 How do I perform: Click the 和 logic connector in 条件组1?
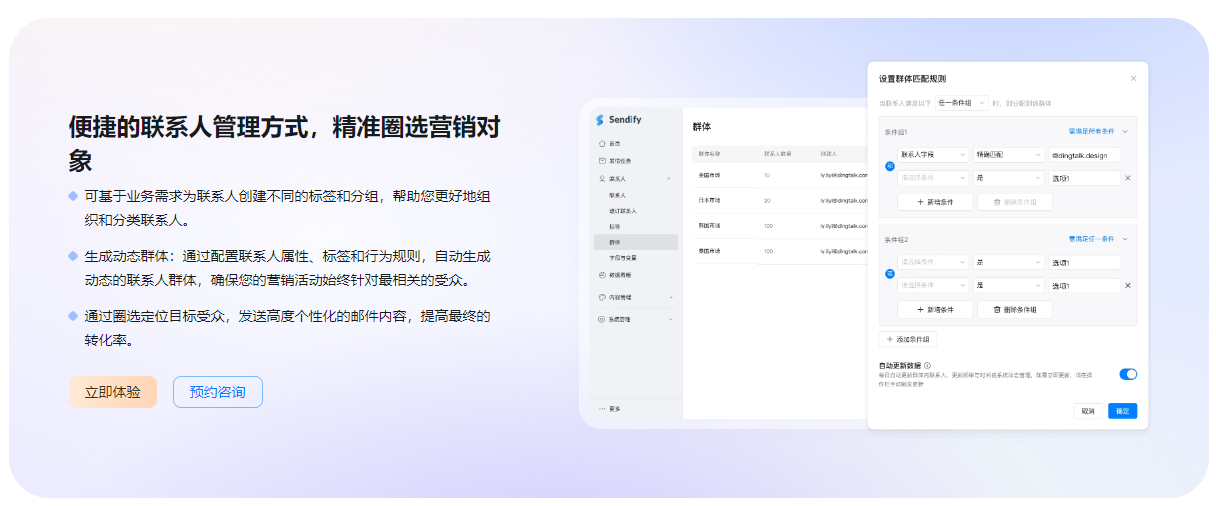(x=890, y=166)
